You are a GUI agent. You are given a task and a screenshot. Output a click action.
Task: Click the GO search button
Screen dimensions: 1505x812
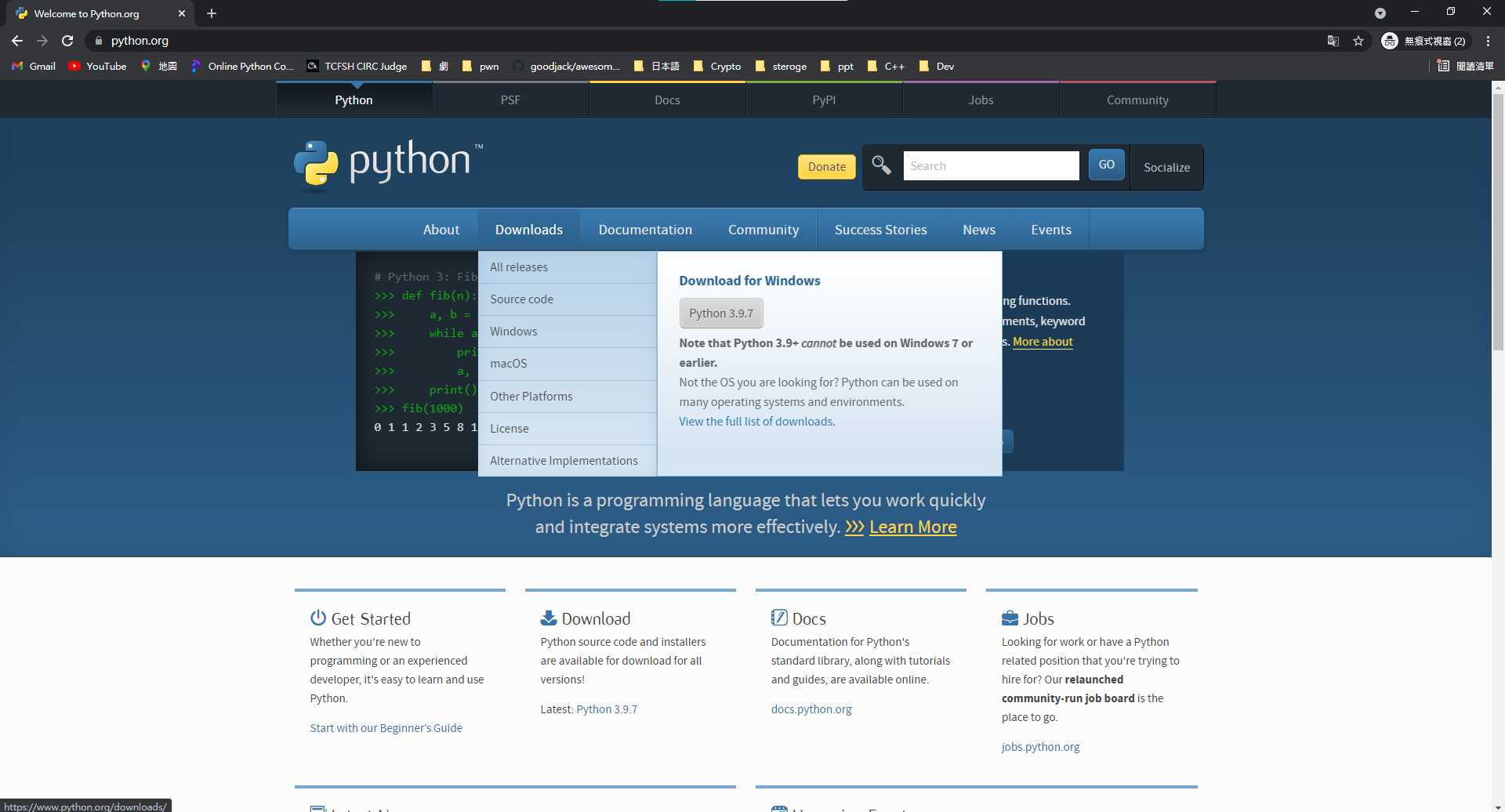[1106, 165]
